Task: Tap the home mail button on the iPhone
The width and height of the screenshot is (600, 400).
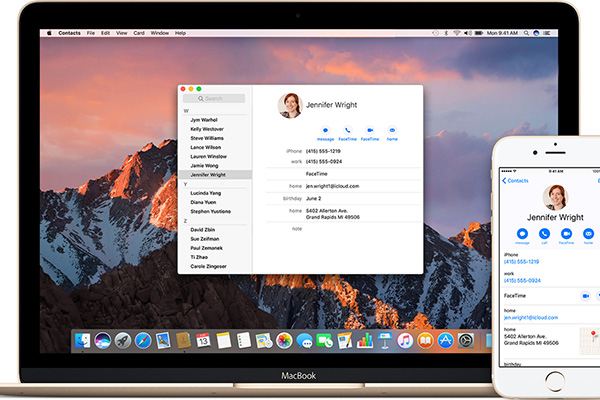Action: pyautogui.click(x=589, y=233)
